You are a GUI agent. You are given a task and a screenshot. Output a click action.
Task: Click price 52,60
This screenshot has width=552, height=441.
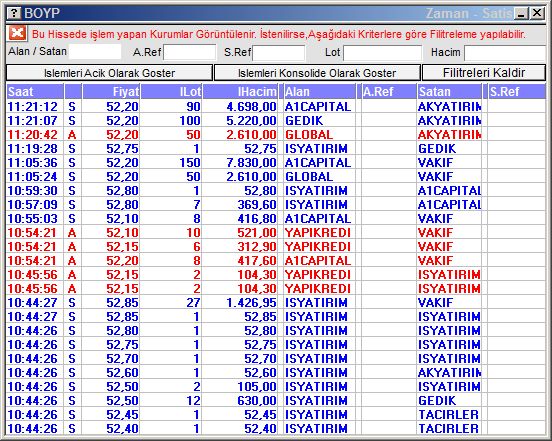point(123,373)
